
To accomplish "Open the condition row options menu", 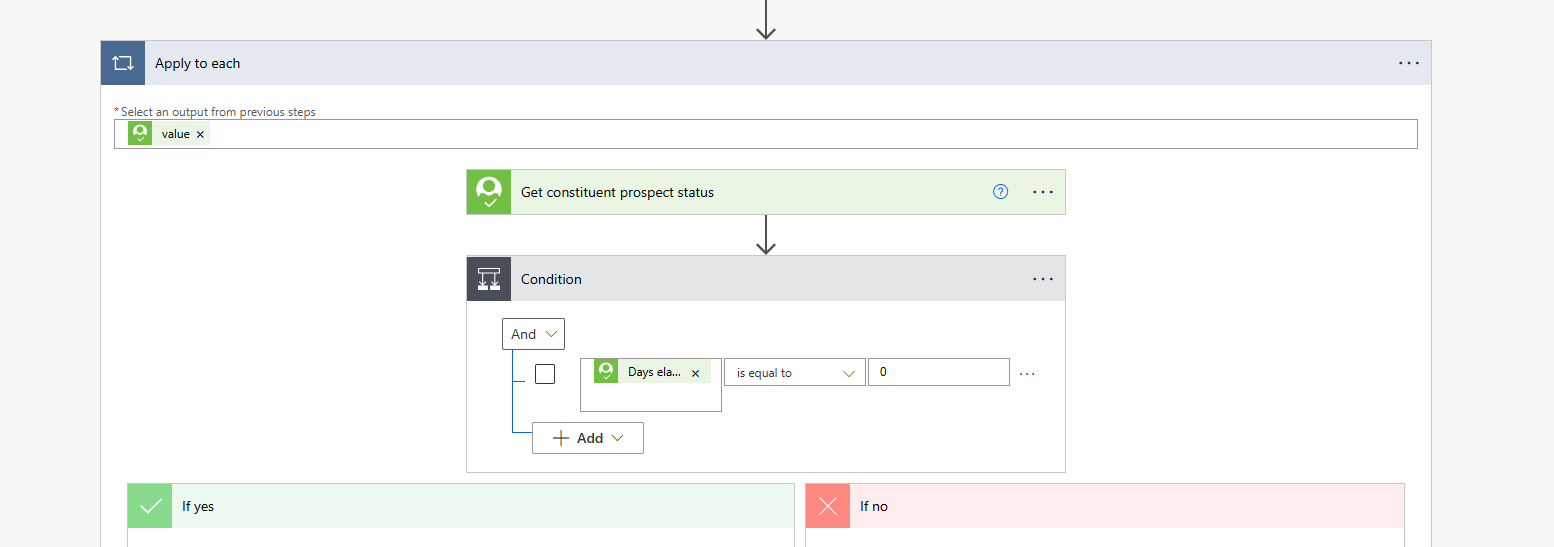I will click(x=1027, y=374).
